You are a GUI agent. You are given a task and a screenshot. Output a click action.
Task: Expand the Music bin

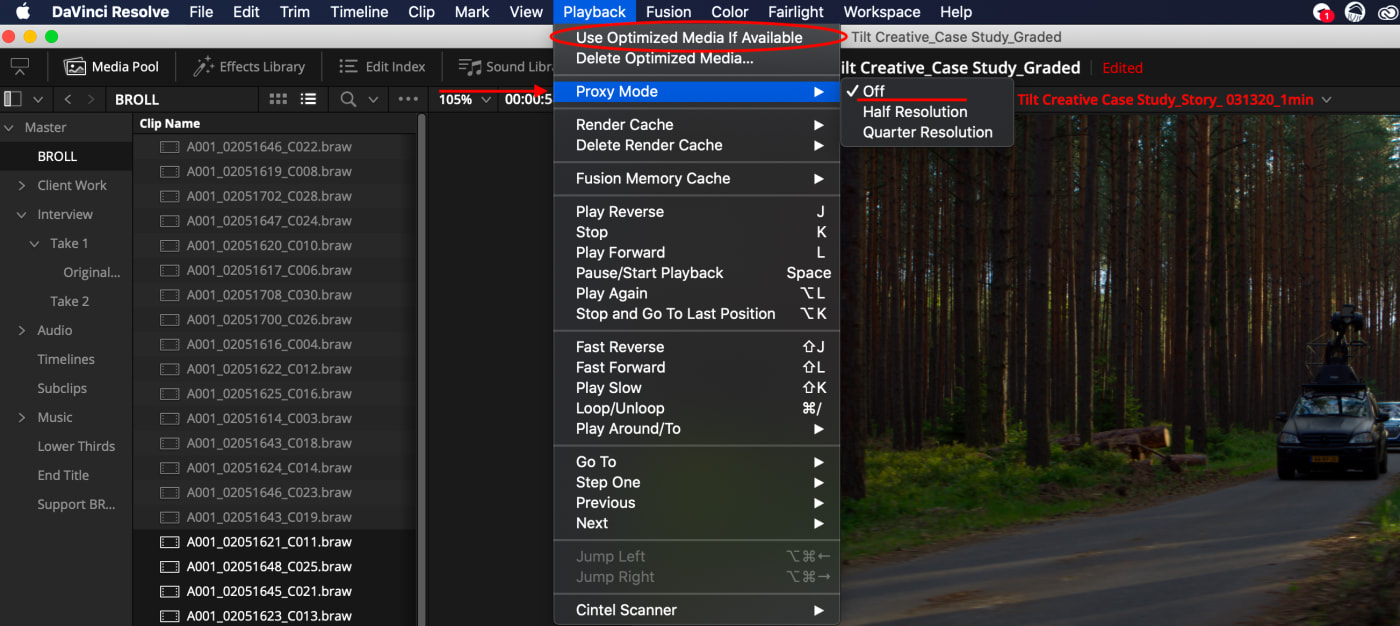pyautogui.click(x=22, y=417)
